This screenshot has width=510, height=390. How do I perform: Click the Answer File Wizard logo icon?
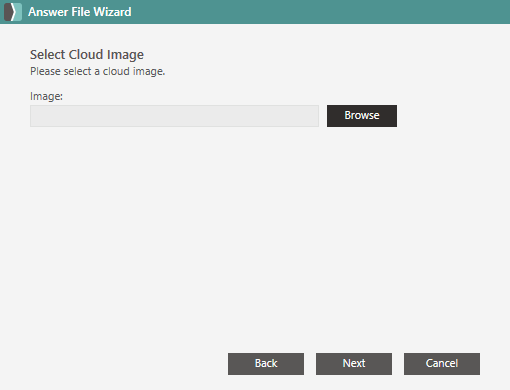[x=13, y=12]
